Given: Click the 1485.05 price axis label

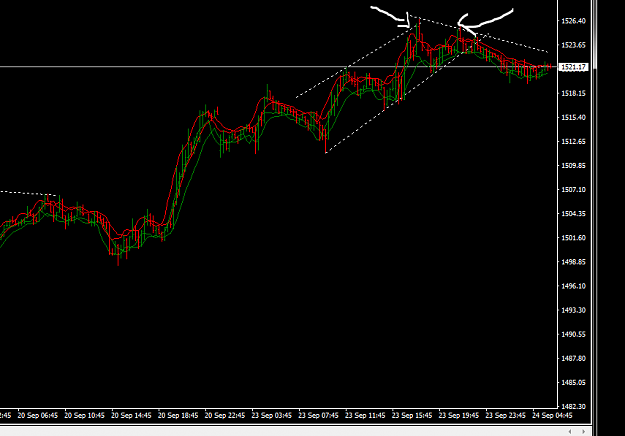Looking at the screenshot, I should click(x=574, y=383).
